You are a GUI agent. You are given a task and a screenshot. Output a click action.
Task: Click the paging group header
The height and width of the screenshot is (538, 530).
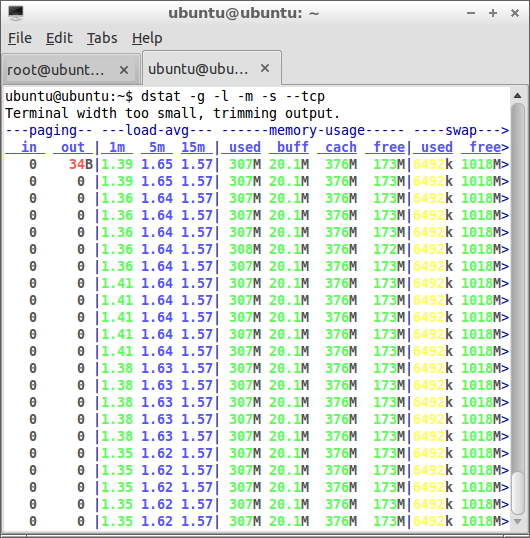49,130
